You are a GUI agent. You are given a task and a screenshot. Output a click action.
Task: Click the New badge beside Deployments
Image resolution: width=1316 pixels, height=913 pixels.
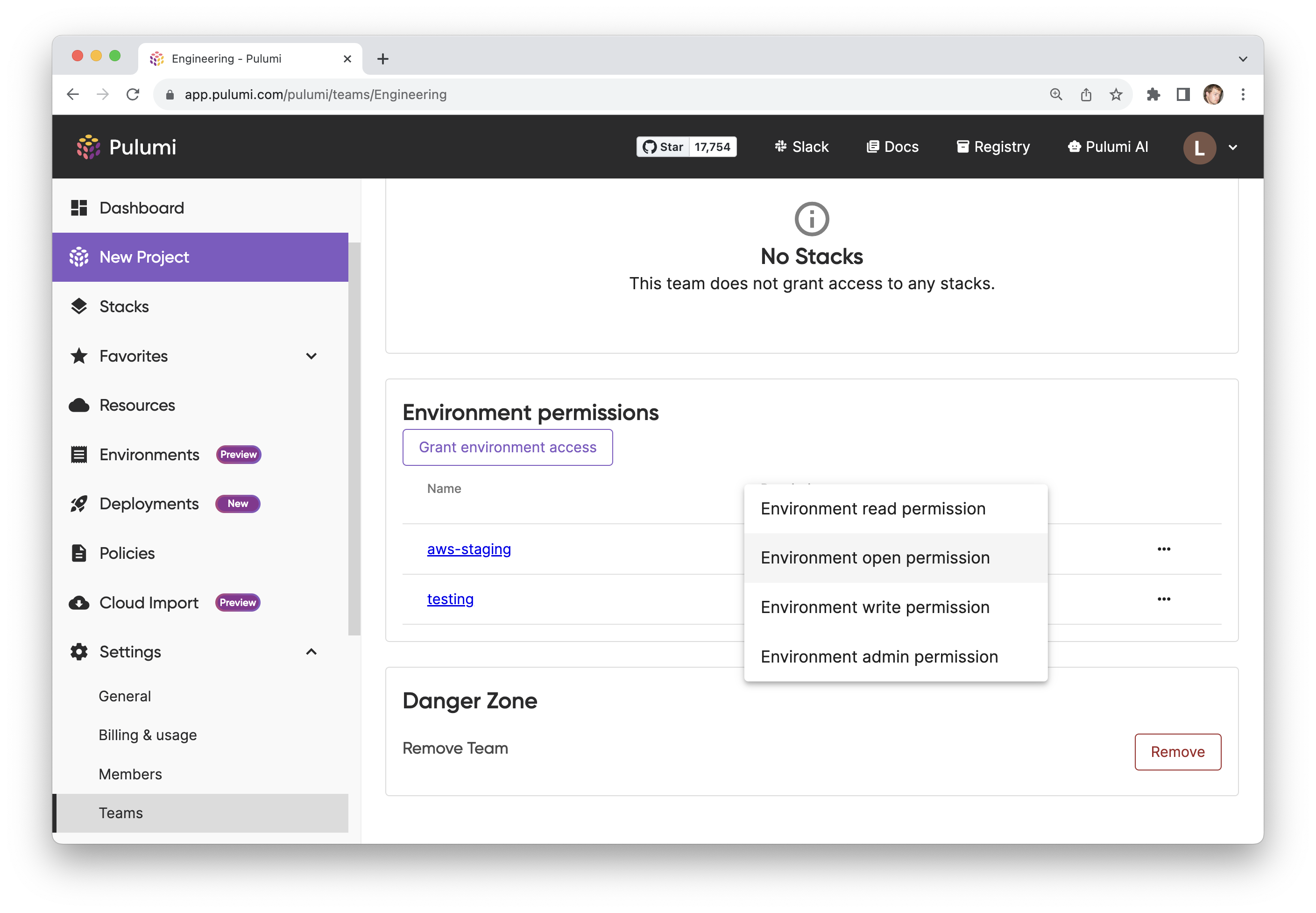[x=238, y=503]
